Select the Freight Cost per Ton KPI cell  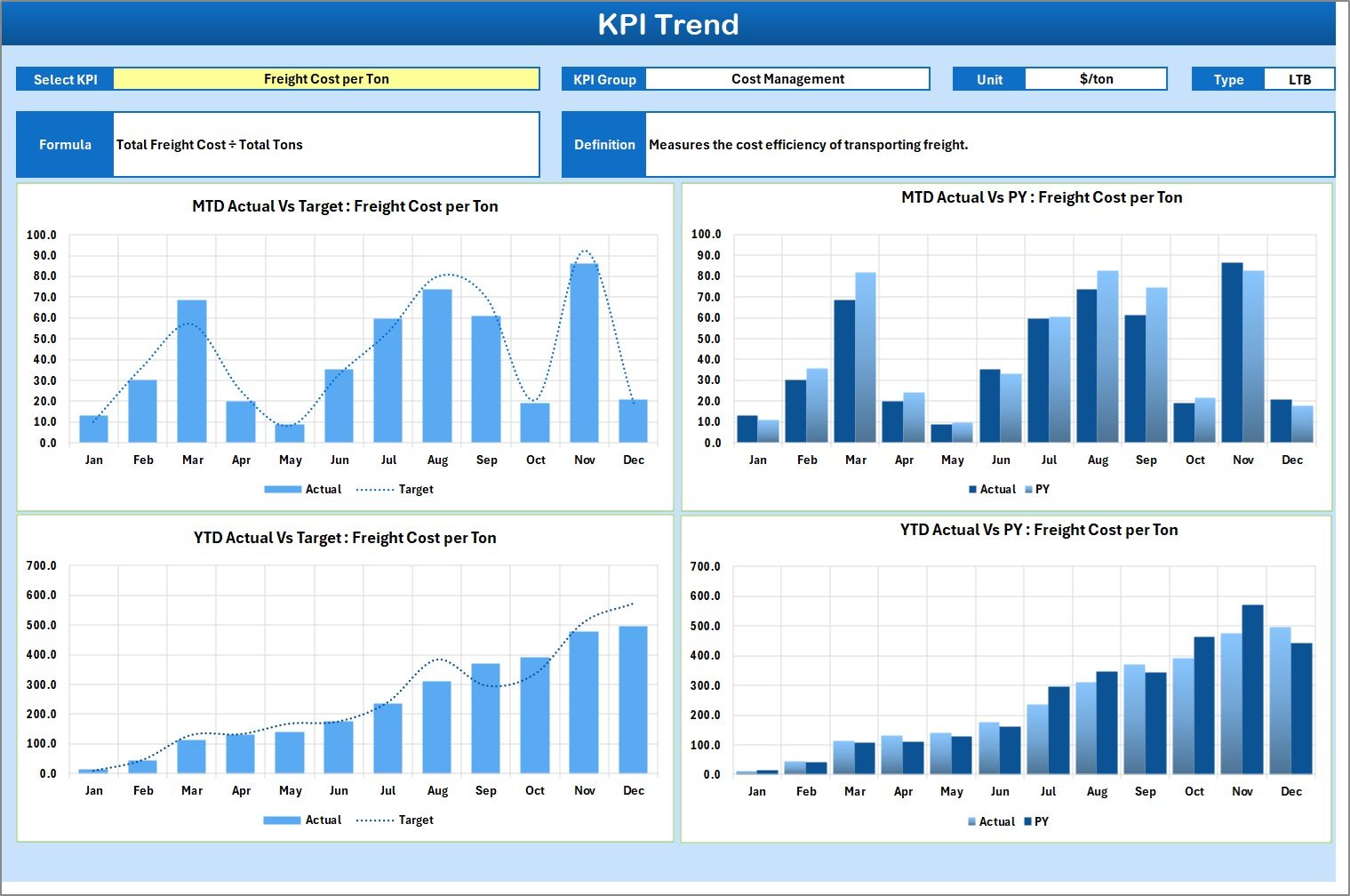click(x=326, y=78)
